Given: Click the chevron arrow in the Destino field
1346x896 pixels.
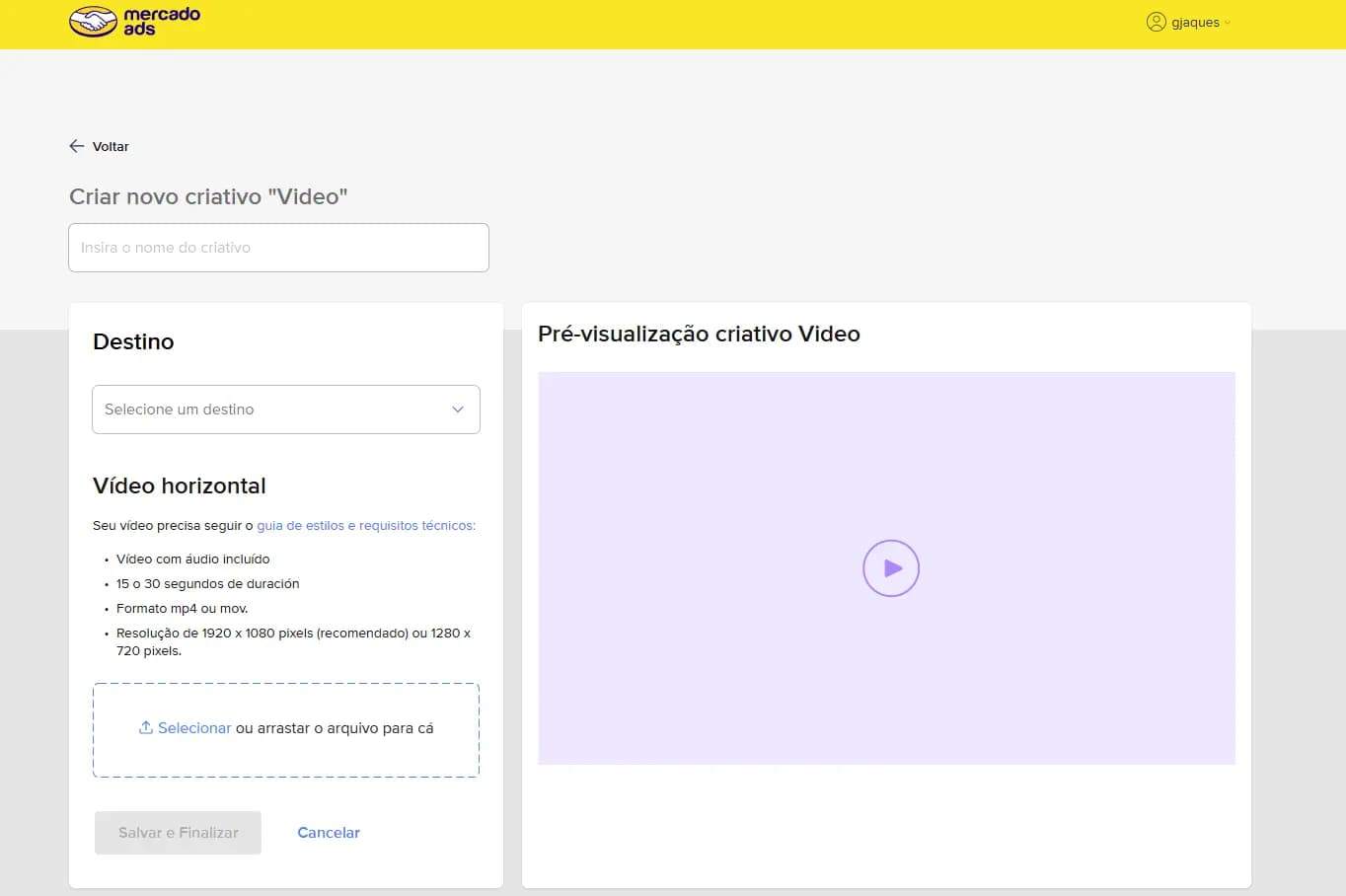Looking at the screenshot, I should coord(458,410).
